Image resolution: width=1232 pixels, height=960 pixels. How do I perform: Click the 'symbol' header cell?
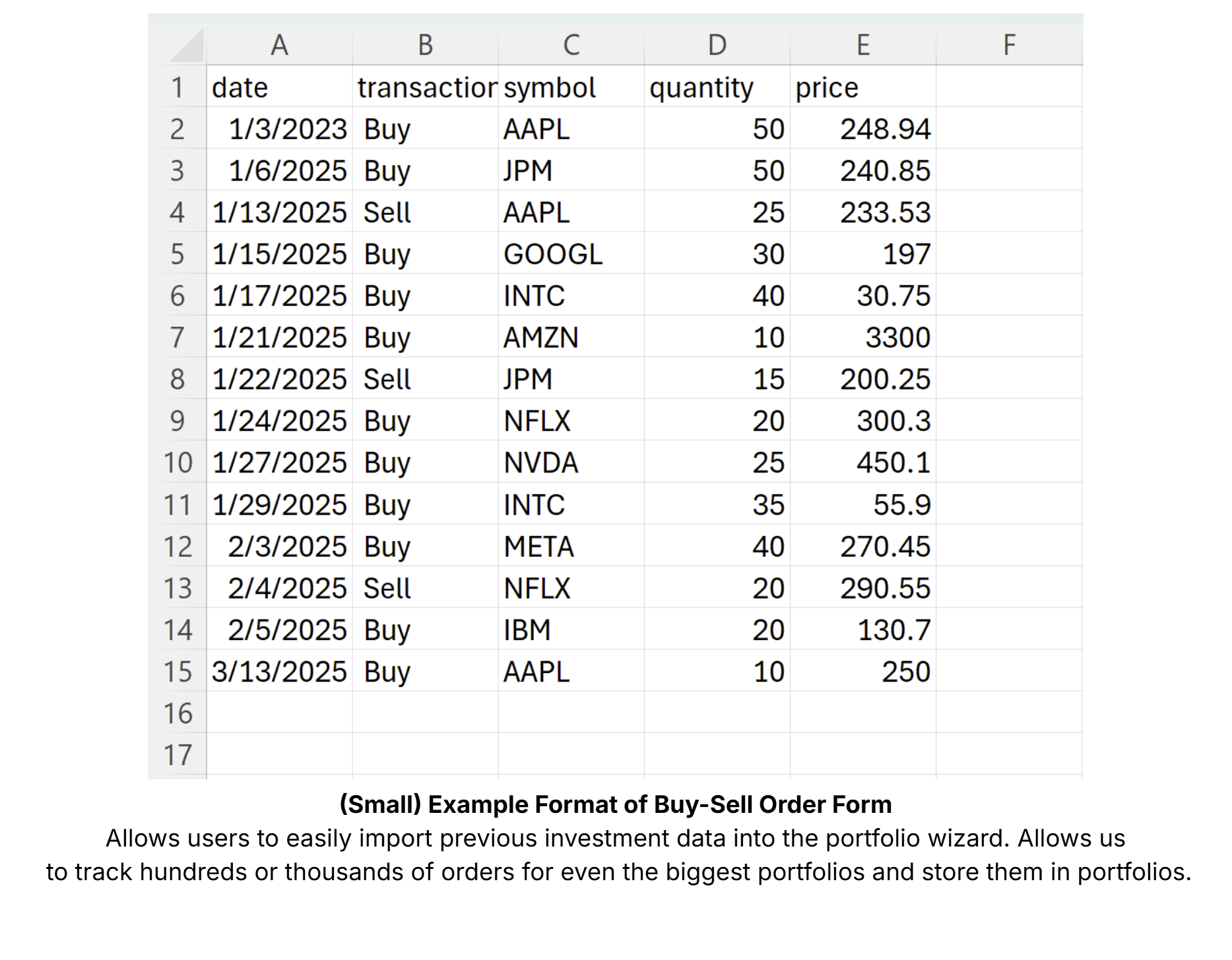pyautogui.click(x=571, y=88)
